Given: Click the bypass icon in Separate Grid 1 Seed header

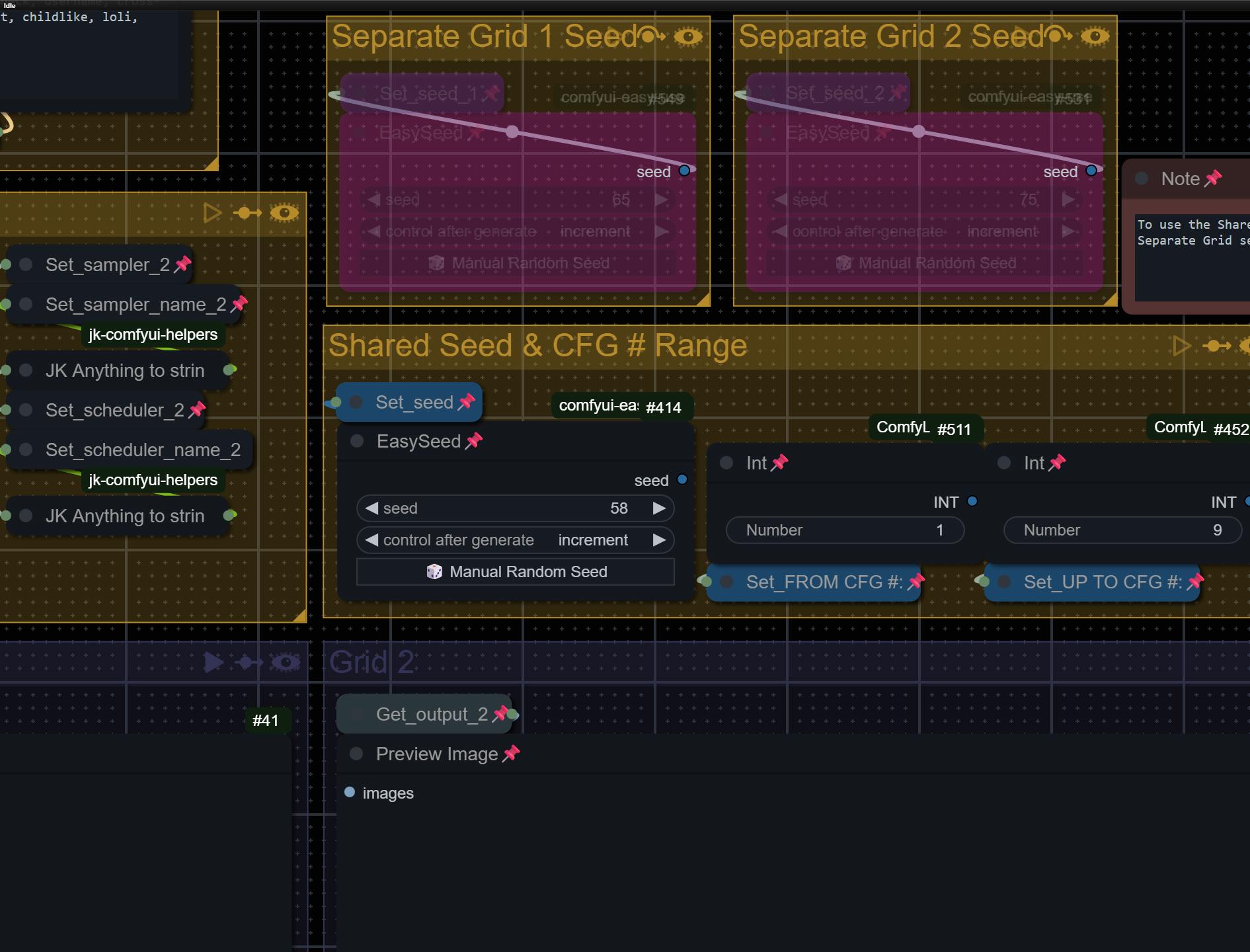Looking at the screenshot, I should point(652,36).
